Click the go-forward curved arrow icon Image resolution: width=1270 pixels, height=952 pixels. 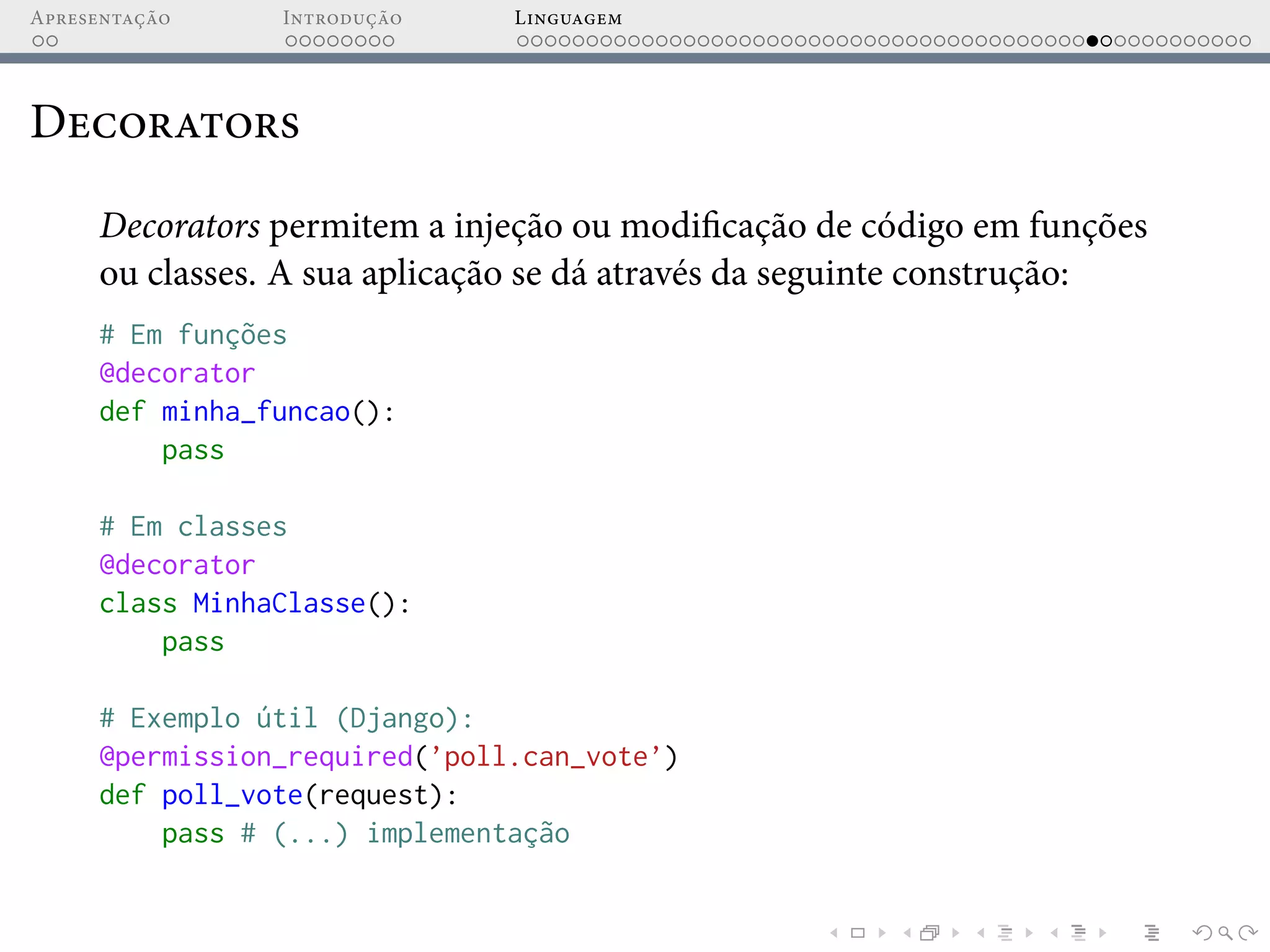click(x=1248, y=932)
